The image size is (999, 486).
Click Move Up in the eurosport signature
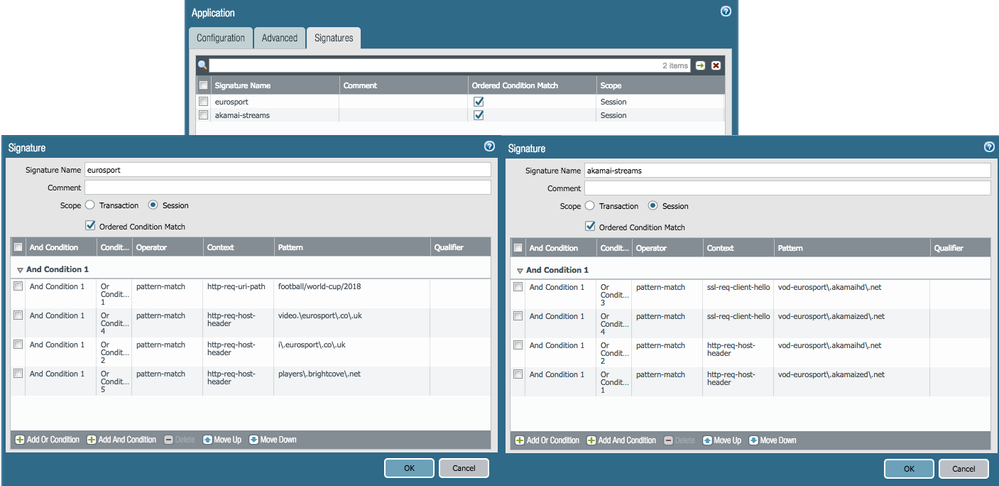pos(222,439)
